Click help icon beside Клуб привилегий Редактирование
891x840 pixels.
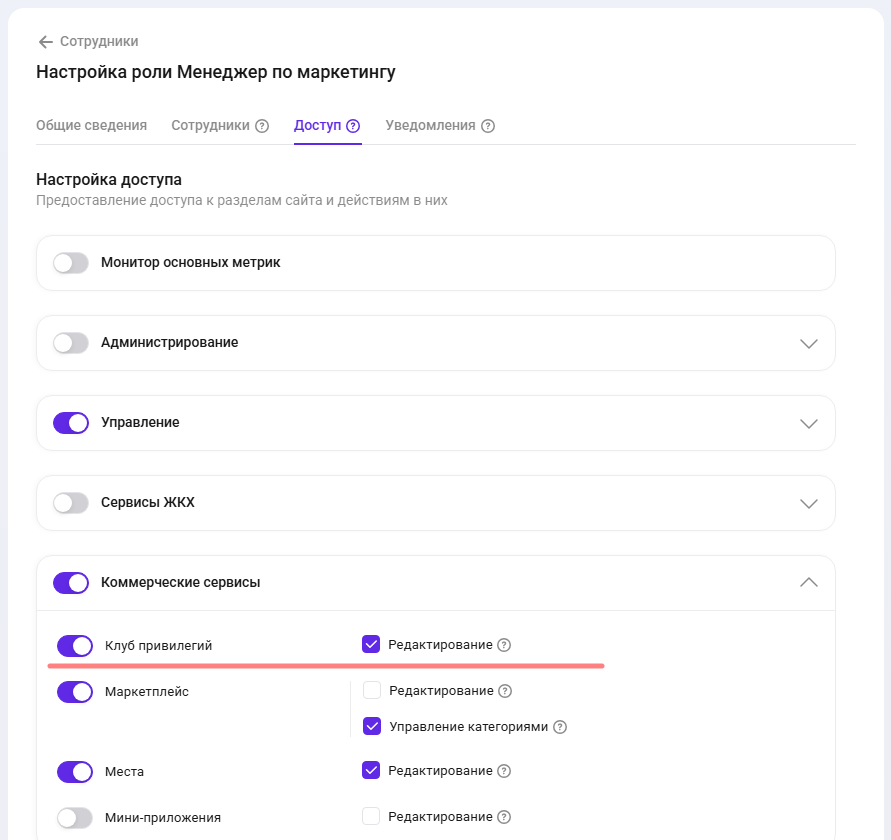[504, 645]
